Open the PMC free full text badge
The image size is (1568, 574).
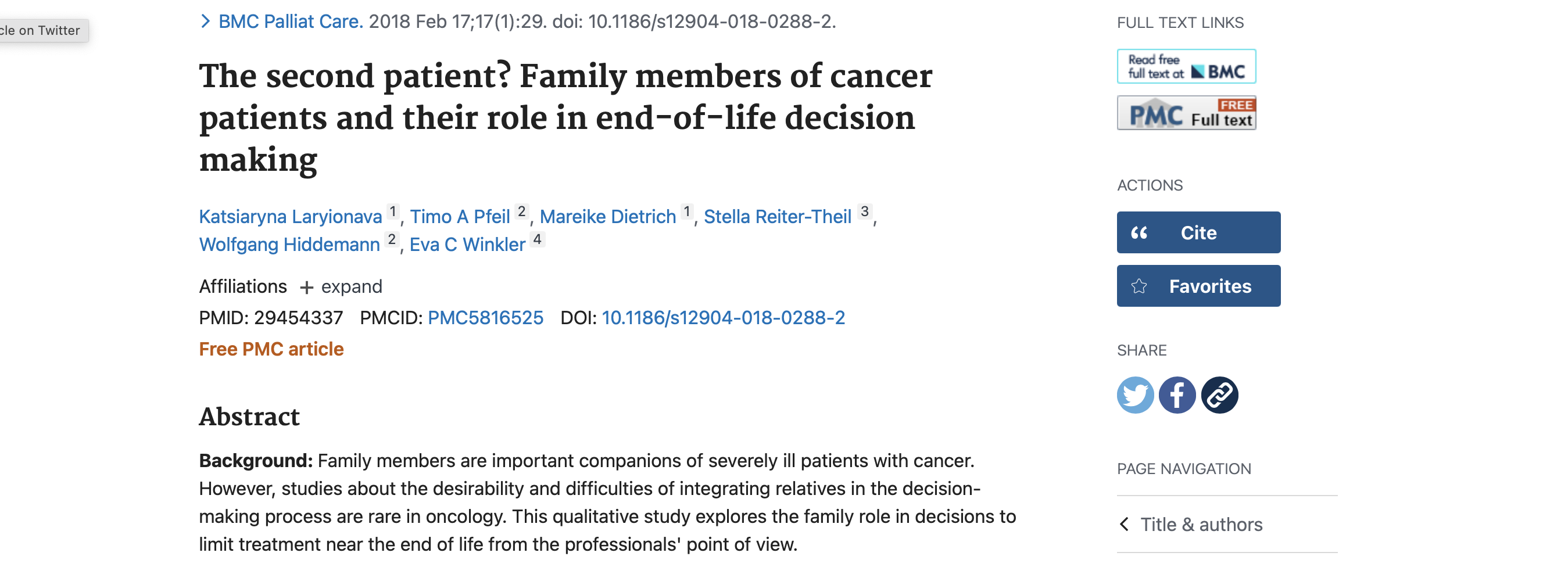(x=1186, y=113)
